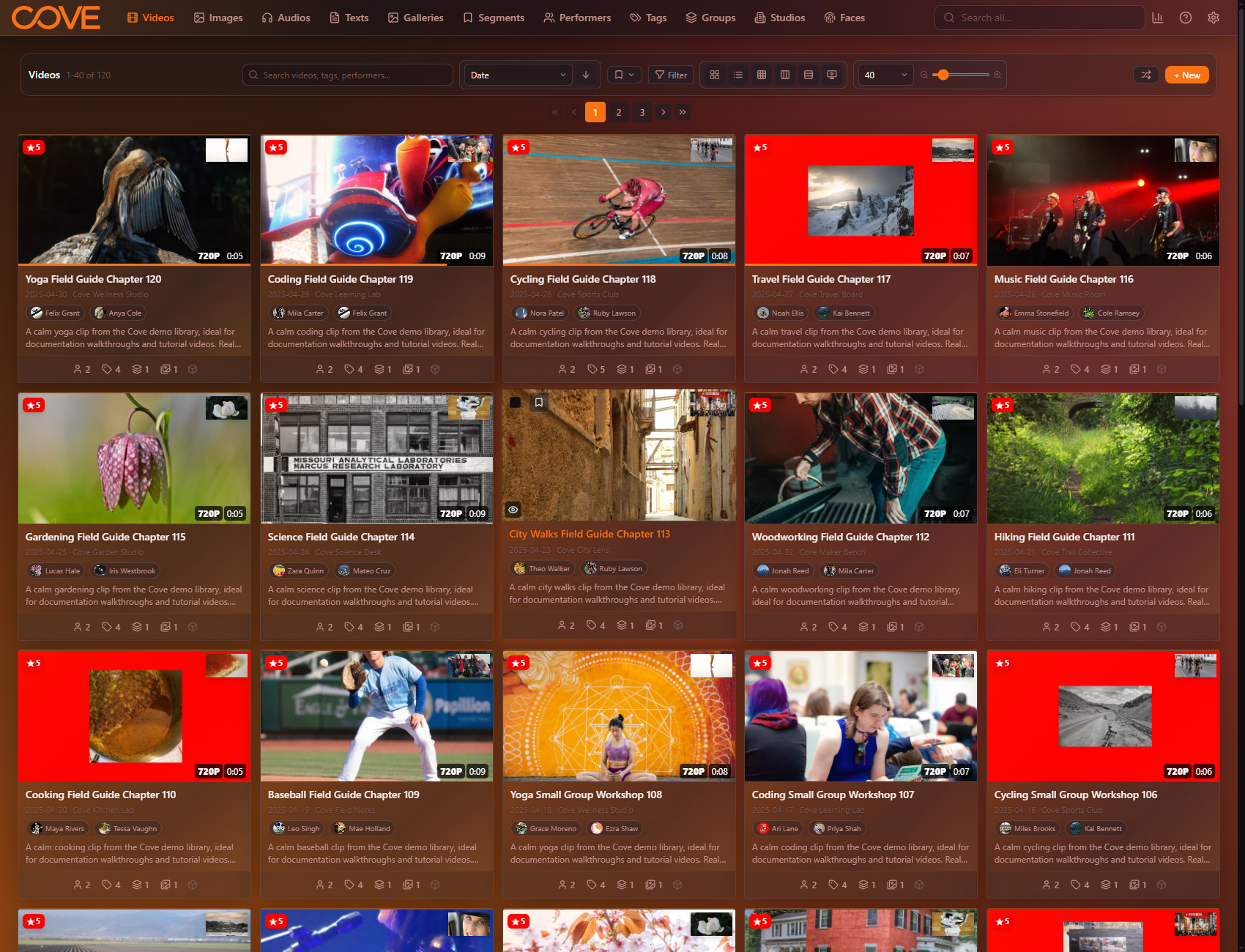Open Cove Music Room studio link
The height and width of the screenshot is (952, 1245).
coord(1073,294)
